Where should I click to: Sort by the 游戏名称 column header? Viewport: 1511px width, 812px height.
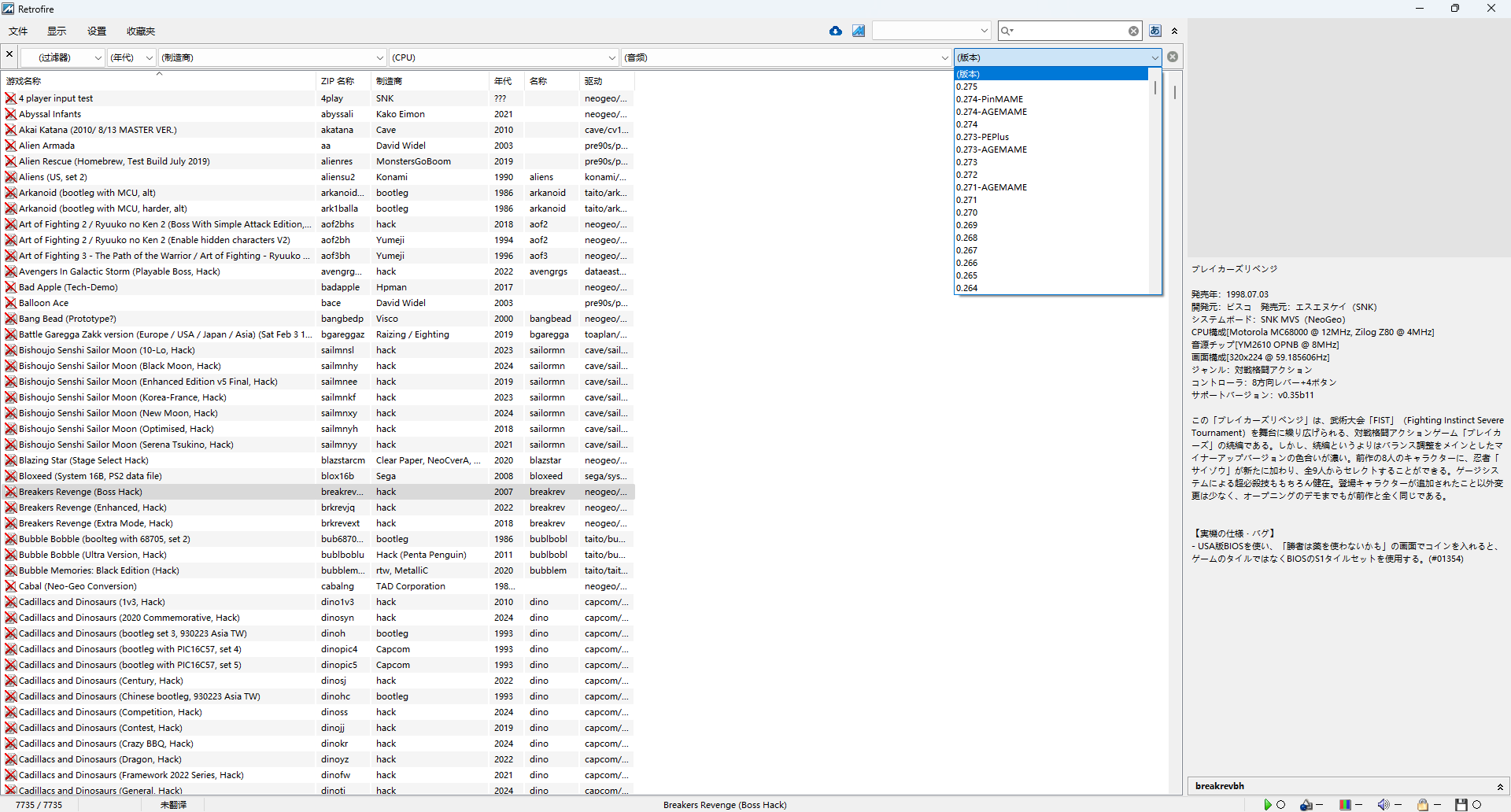click(x=158, y=81)
